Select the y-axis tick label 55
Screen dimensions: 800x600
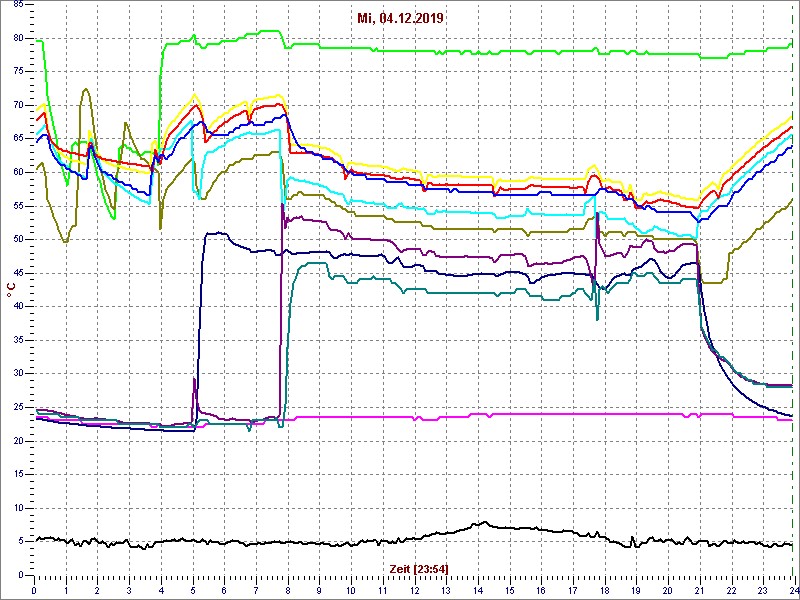point(18,206)
